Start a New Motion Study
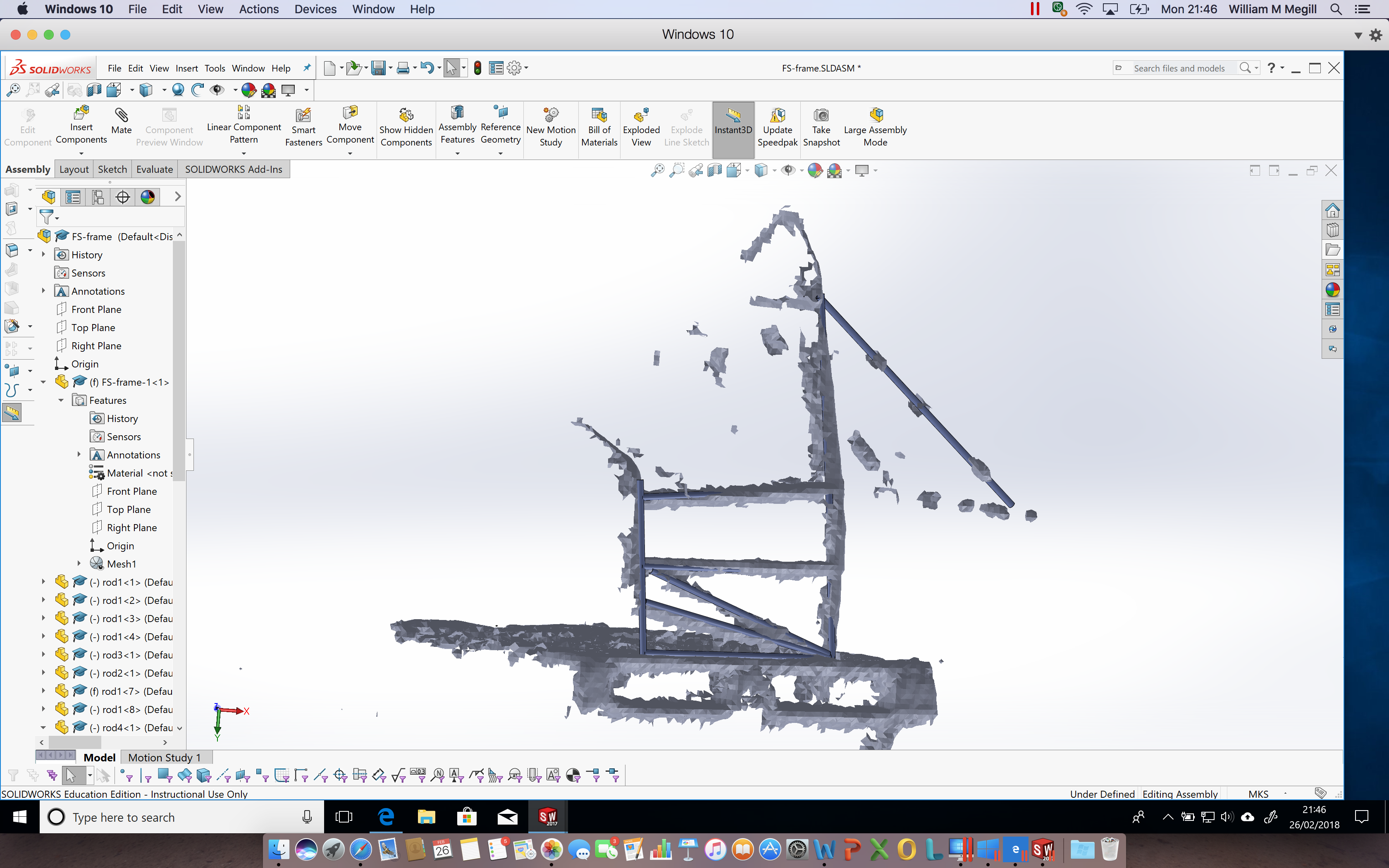Screen dimensions: 1389x868 (551, 127)
